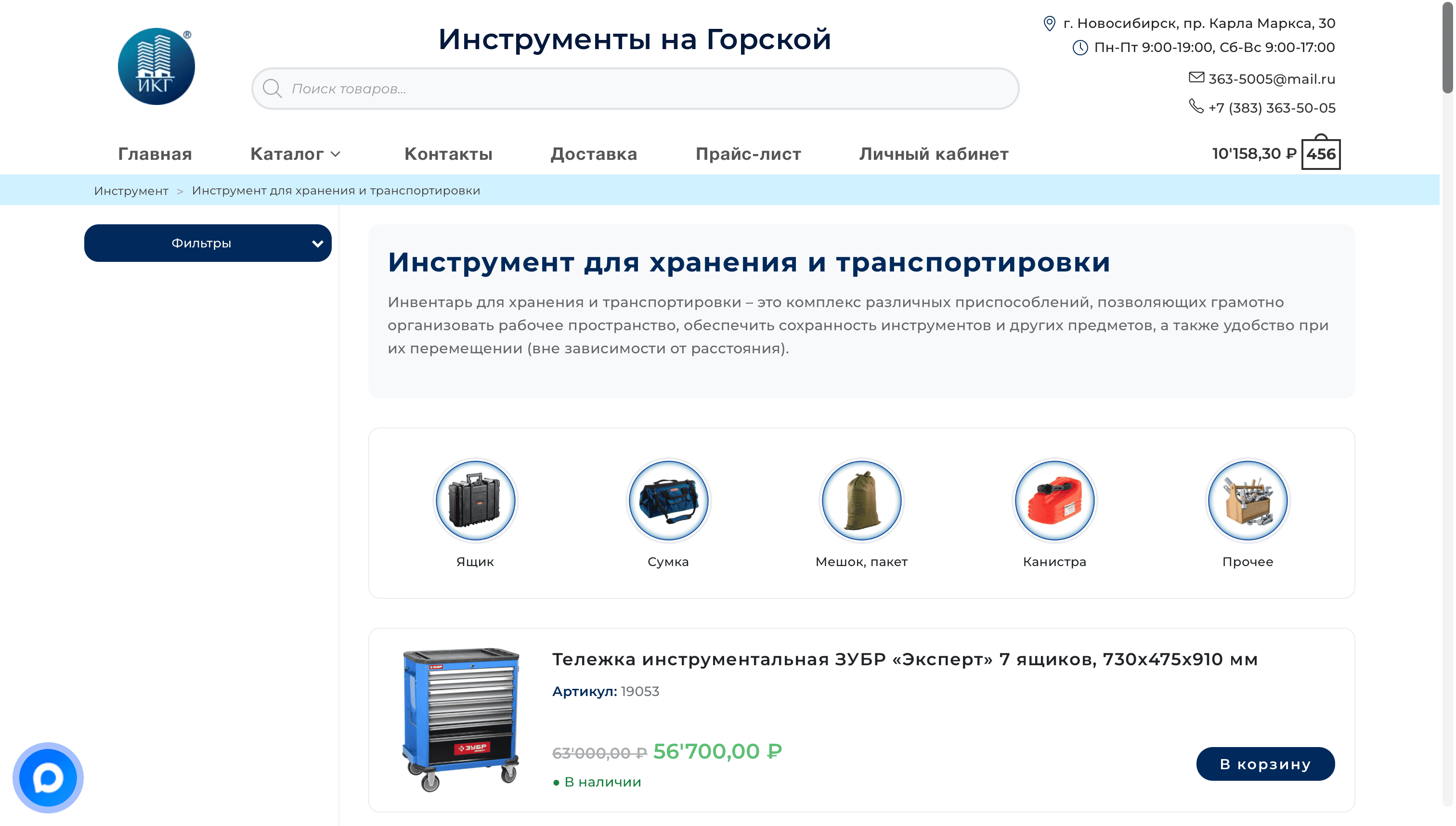Image resolution: width=1456 pixels, height=826 pixels.
Task: Click breadcrumb Инструмент для хранения и транспортировки
Action: (336, 191)
